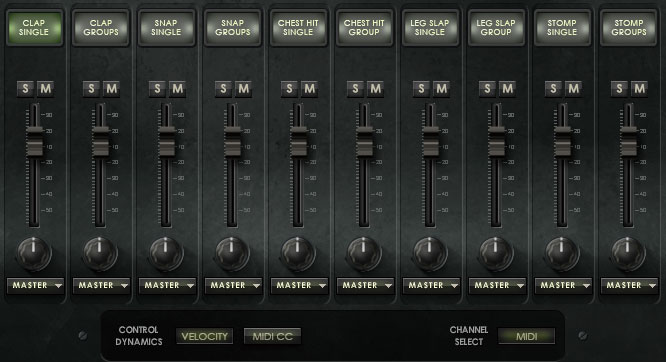This screenshot has width=666, height=362.
Task: Solo the Stomp Groups channel
Action: [619, 89]
